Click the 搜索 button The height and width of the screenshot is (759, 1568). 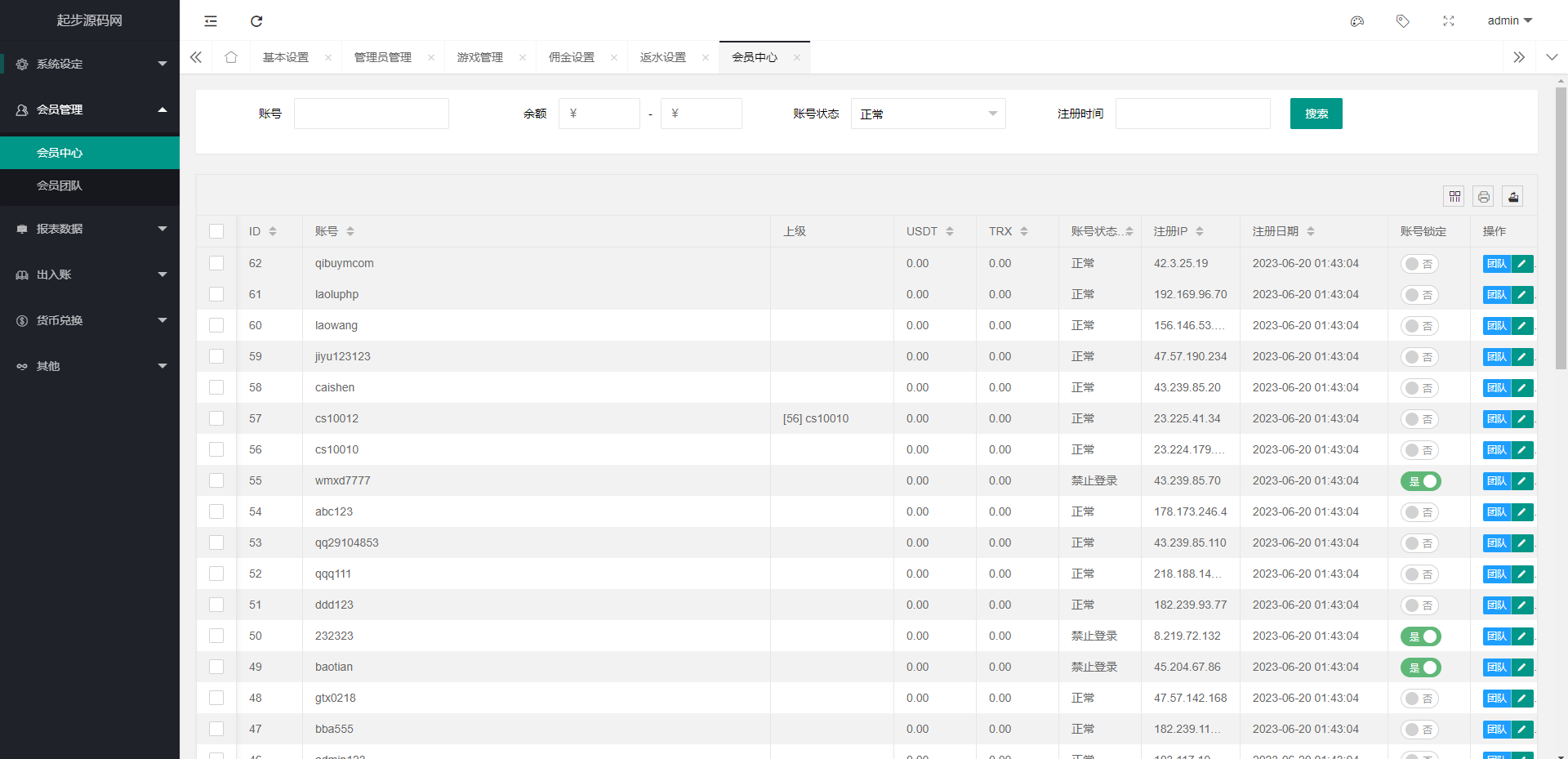coord(1316,114)
